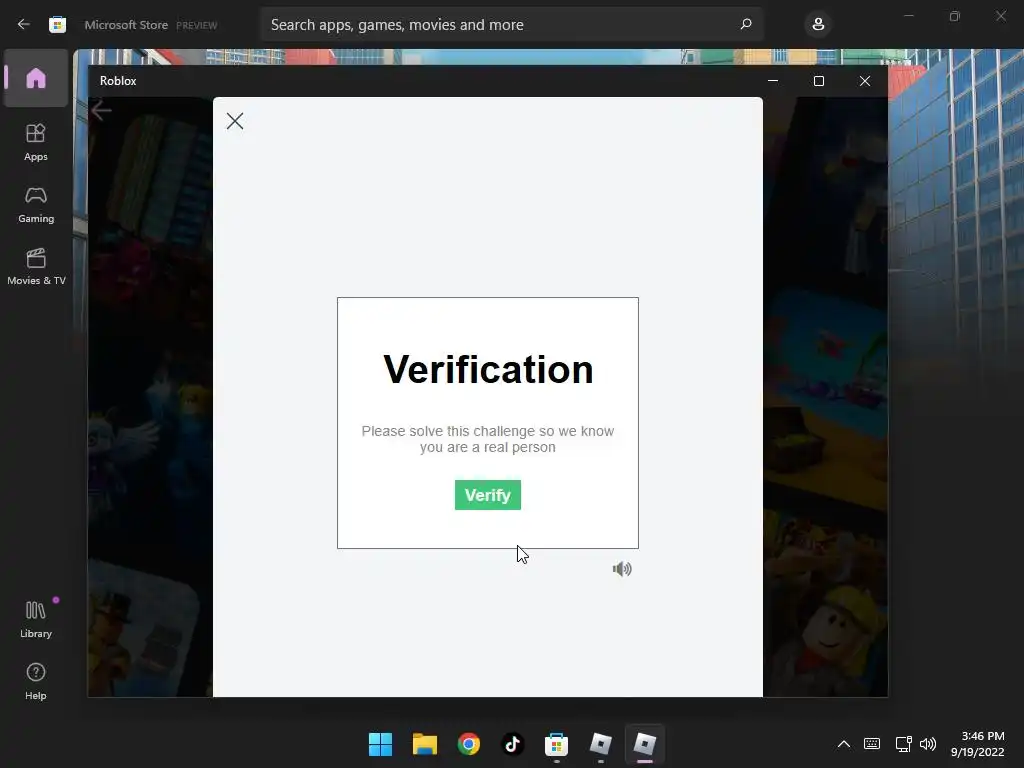Open the Gaming section
This screenshot has height=768, width=1024.
(x=36, y=205)
